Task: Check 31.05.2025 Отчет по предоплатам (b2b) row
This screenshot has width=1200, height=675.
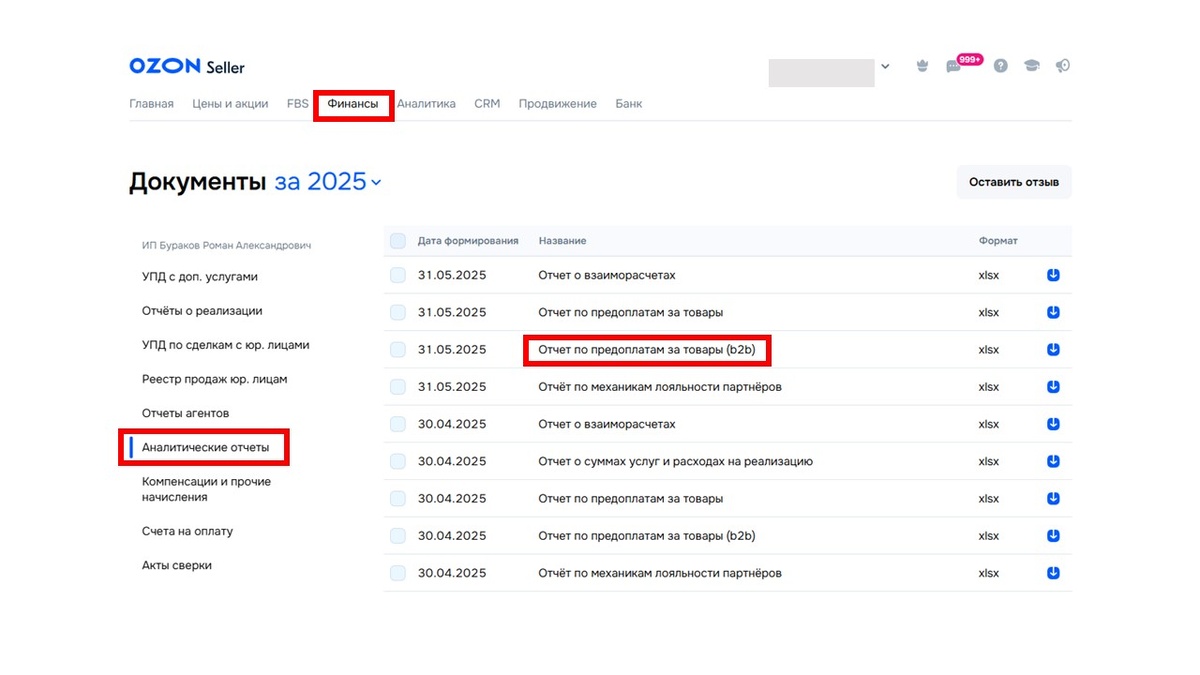Action: click(x=398, y=350)
